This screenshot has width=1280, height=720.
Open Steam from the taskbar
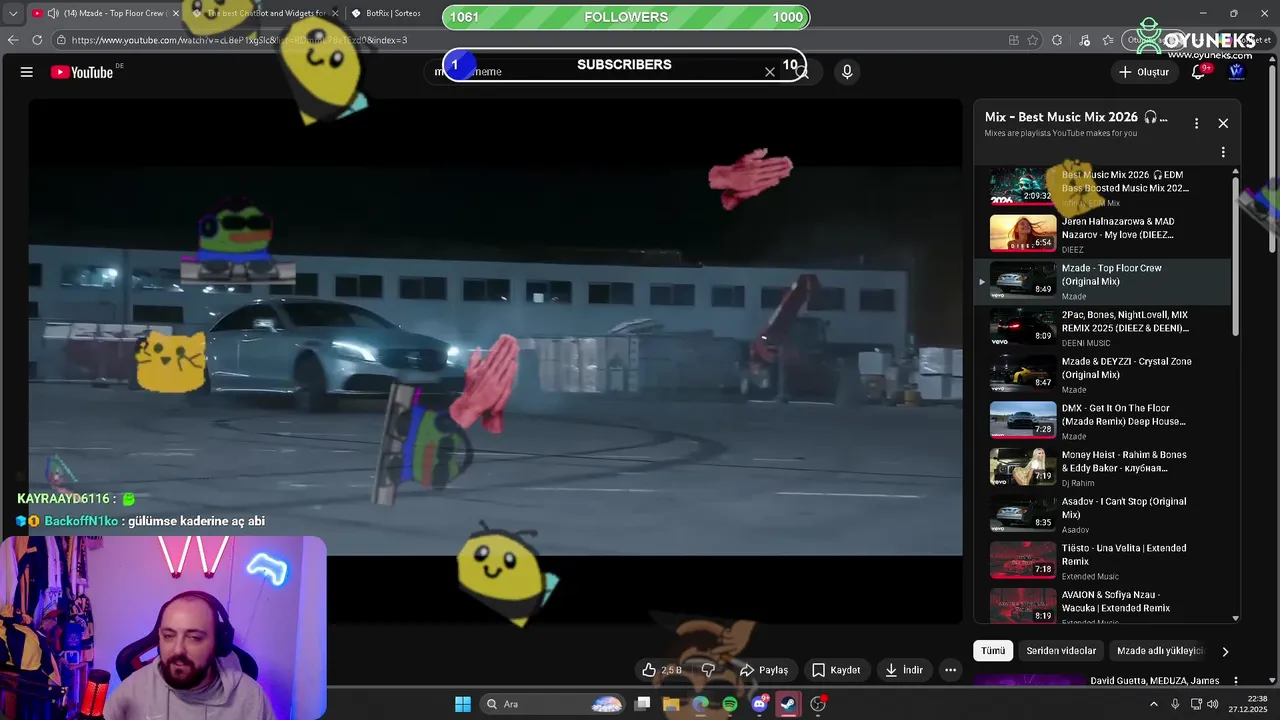pos(788,704)
